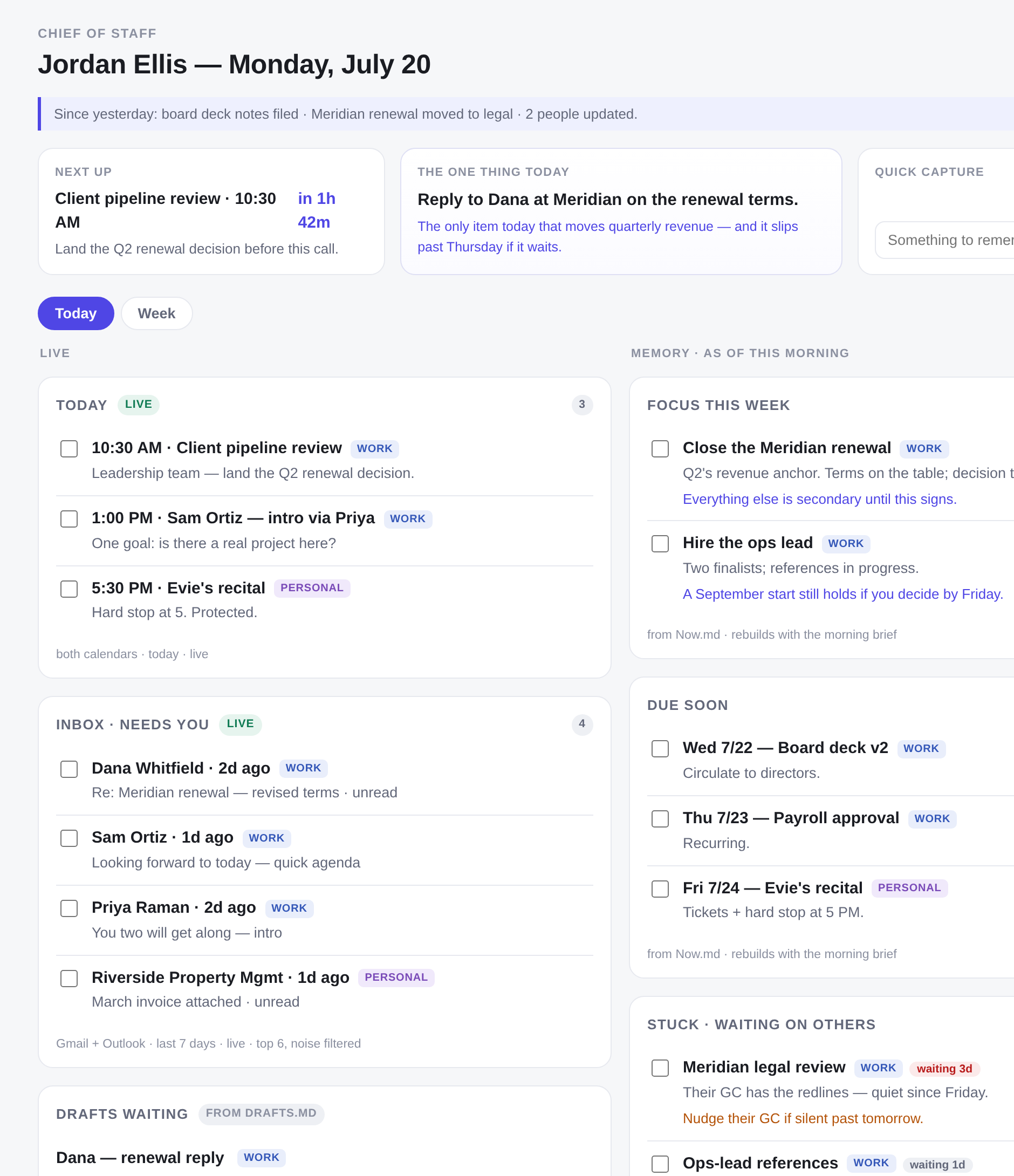1014x1176 pixels.
Task: Tick the Thu 7/23 Payroll approval checkbox
Action: pos(660,818)
